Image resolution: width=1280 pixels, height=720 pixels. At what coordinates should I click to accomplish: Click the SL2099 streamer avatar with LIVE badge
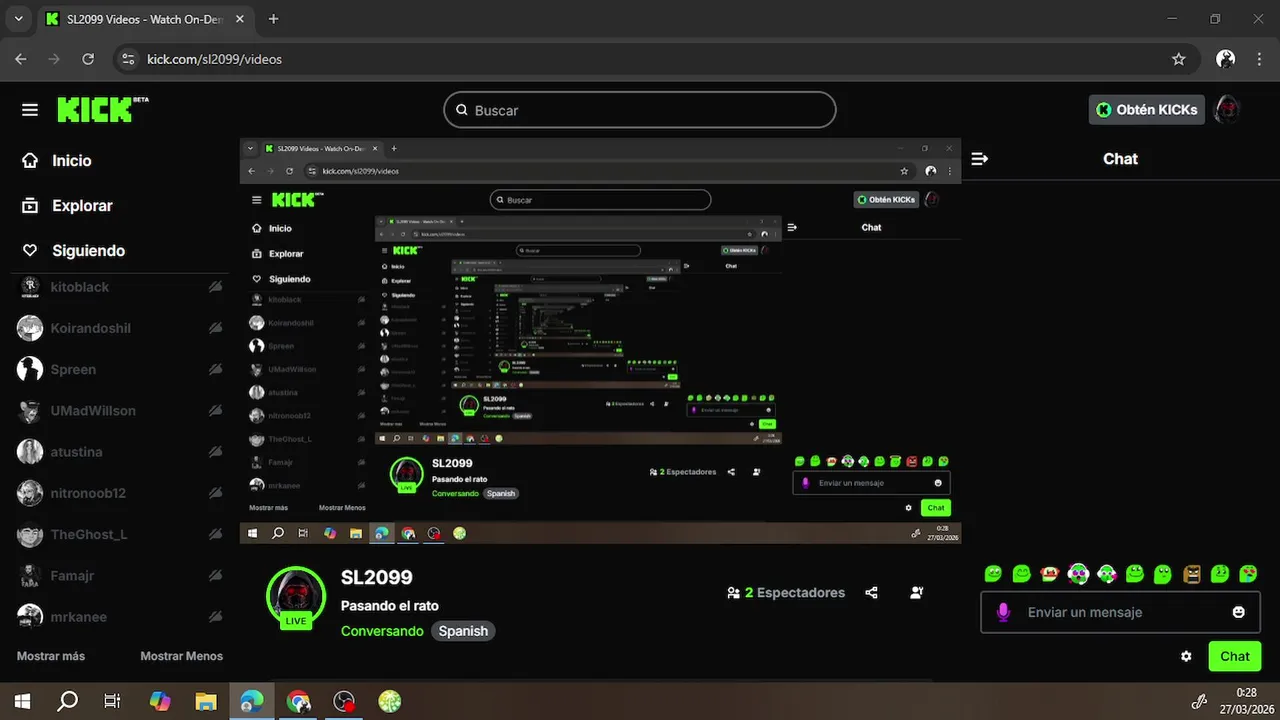pos(296,596)
